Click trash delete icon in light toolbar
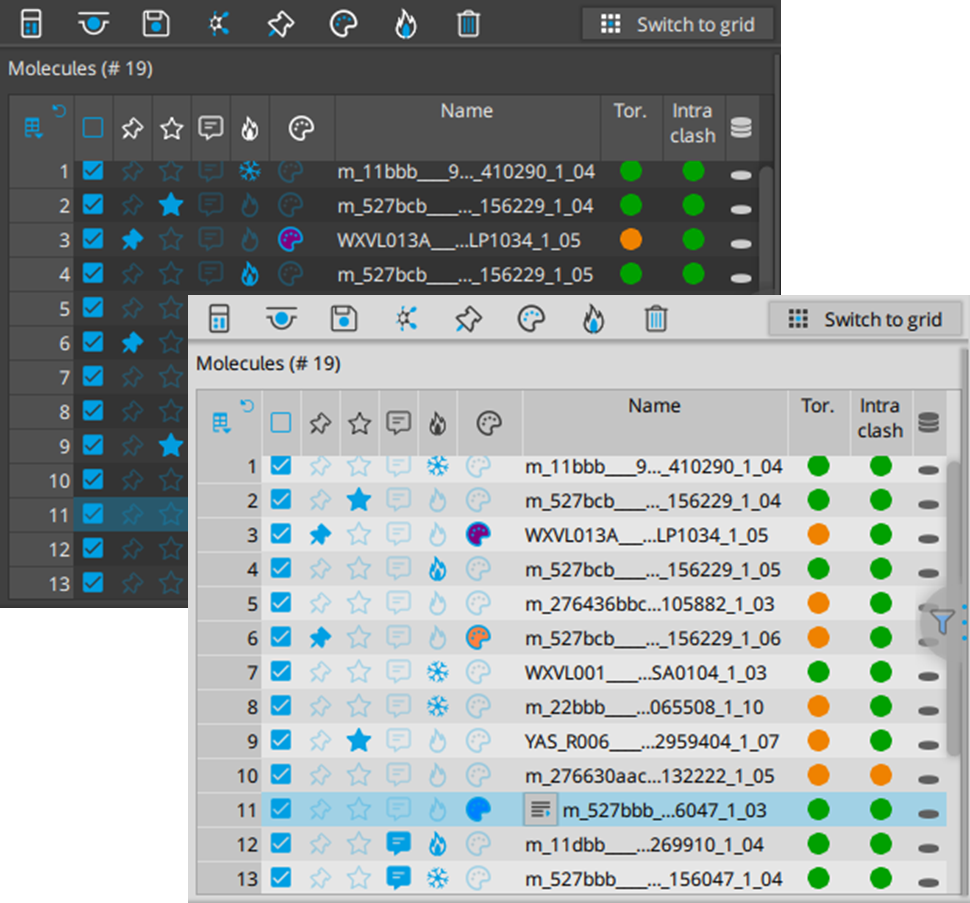 [x=656, y=319]
